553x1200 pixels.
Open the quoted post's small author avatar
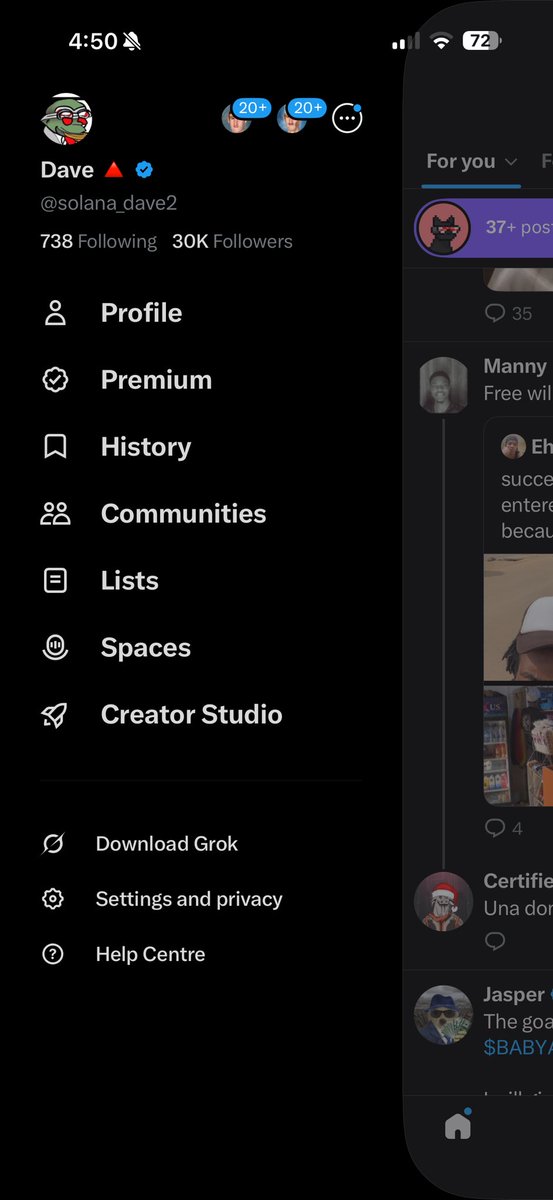tap(513, 446)
